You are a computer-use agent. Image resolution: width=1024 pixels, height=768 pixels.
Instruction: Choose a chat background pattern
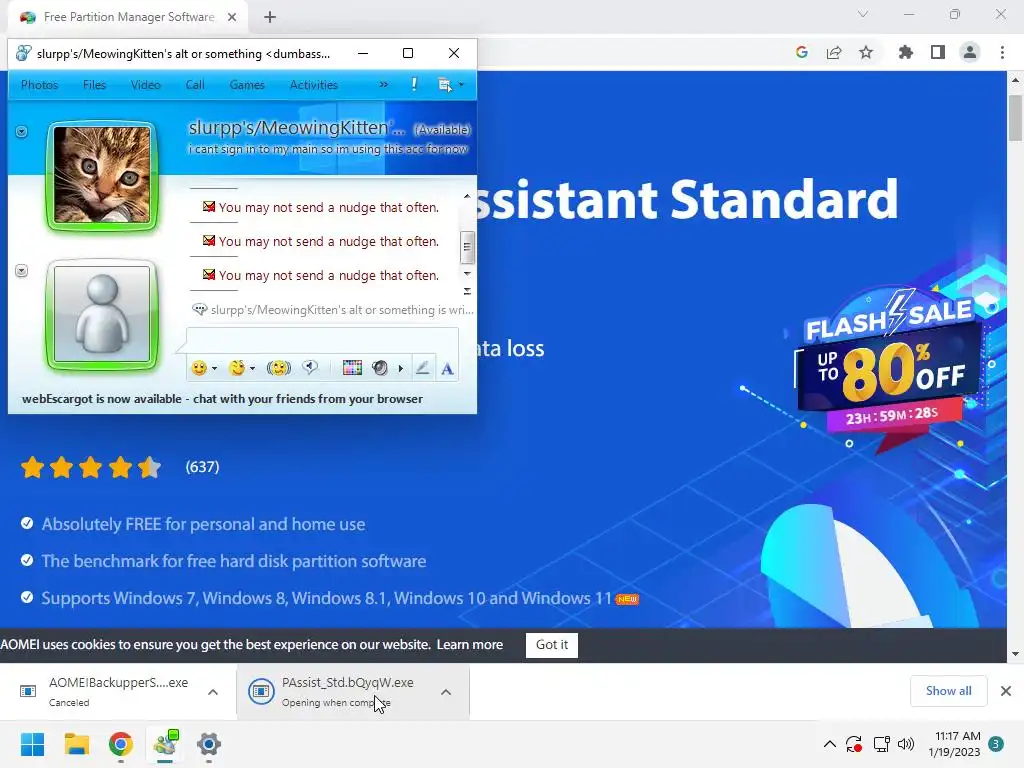tap(352, 368)
